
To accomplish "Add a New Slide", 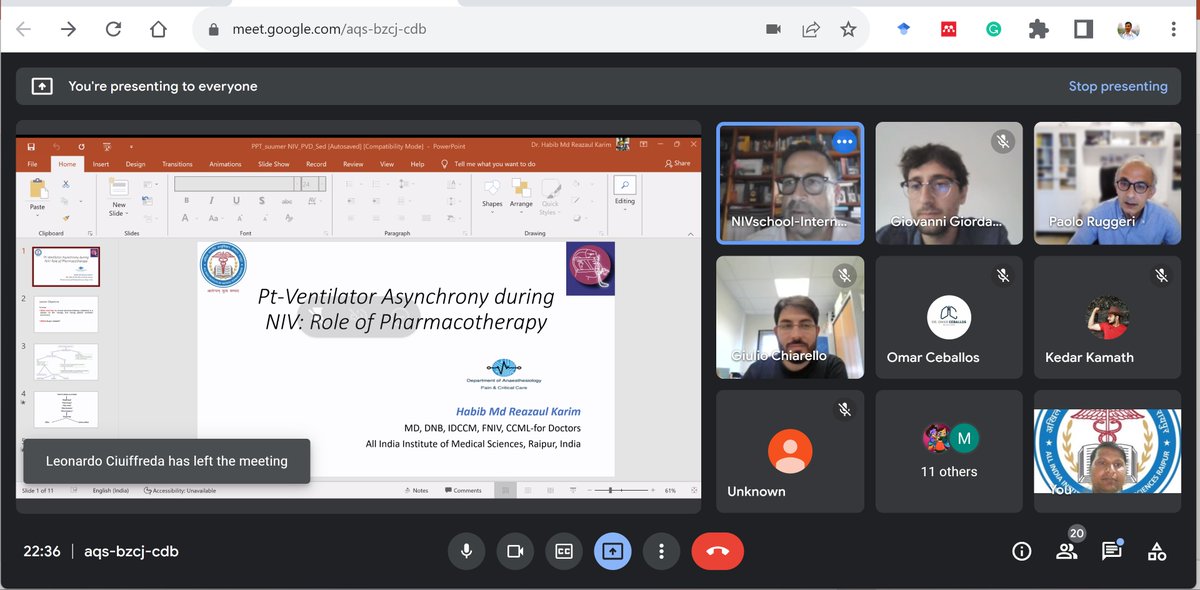I will pos(118,197).
